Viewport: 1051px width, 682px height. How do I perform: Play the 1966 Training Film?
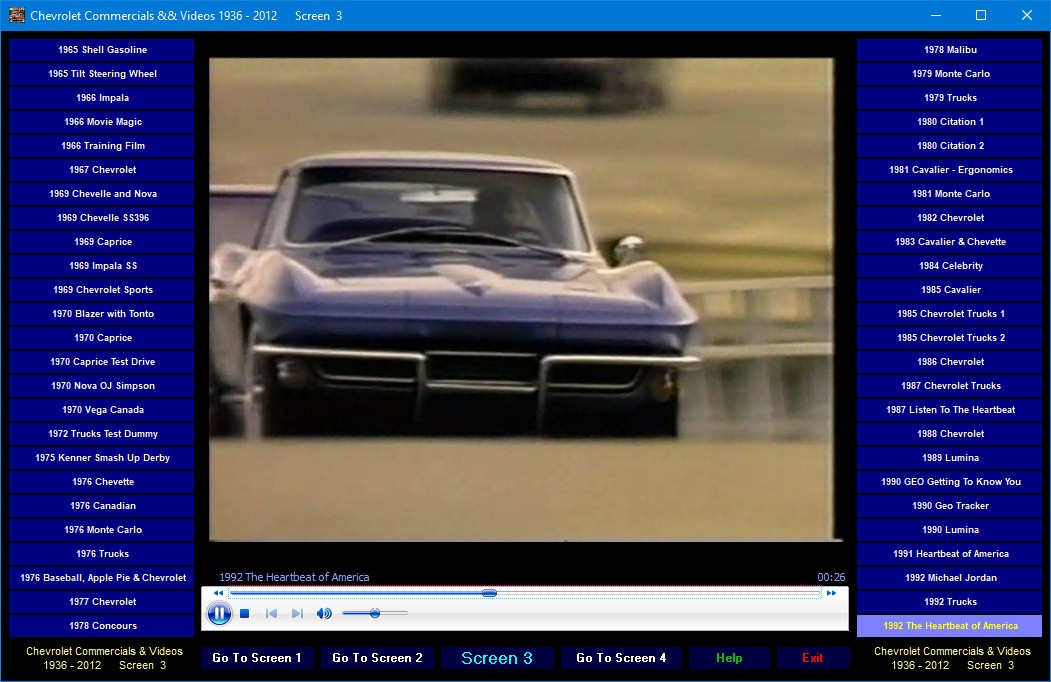point(103,146)
